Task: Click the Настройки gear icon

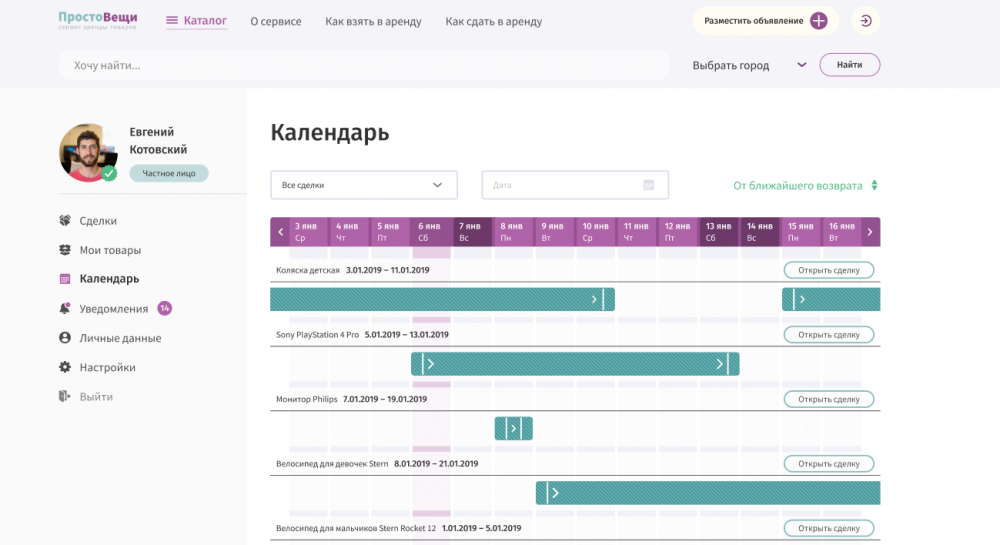Action: [65, 367]
